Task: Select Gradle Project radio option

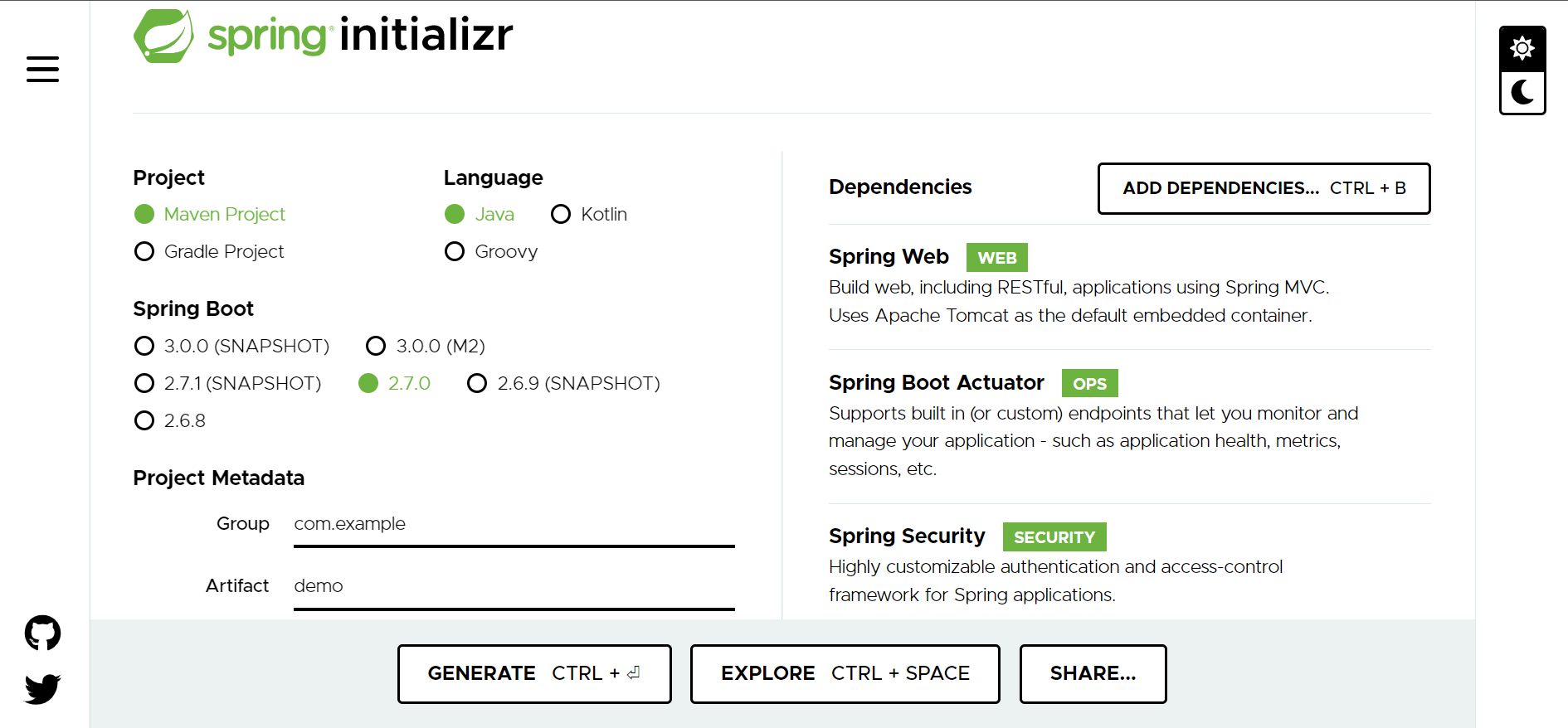Action: pos(209,251)
